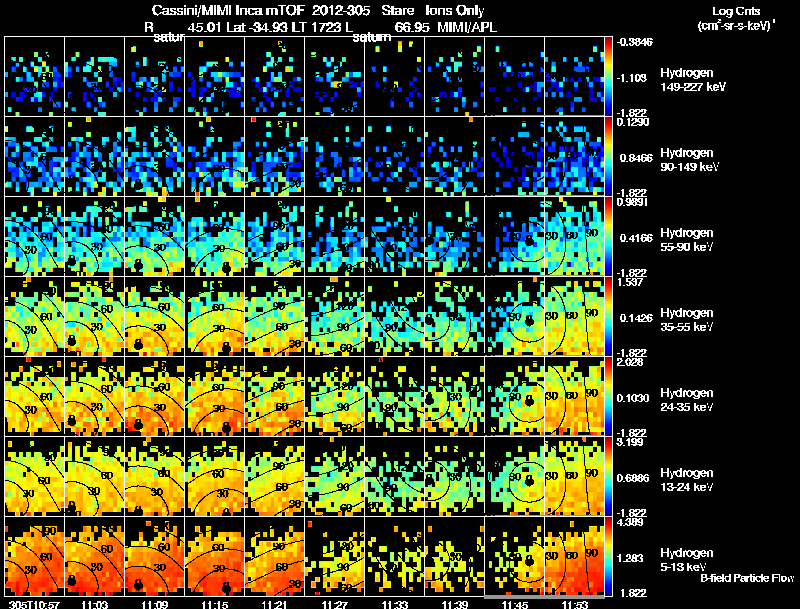Open the 149-227 keV panel at 11:53
Viewport: 800px width, 609px height.
point(574,77)
